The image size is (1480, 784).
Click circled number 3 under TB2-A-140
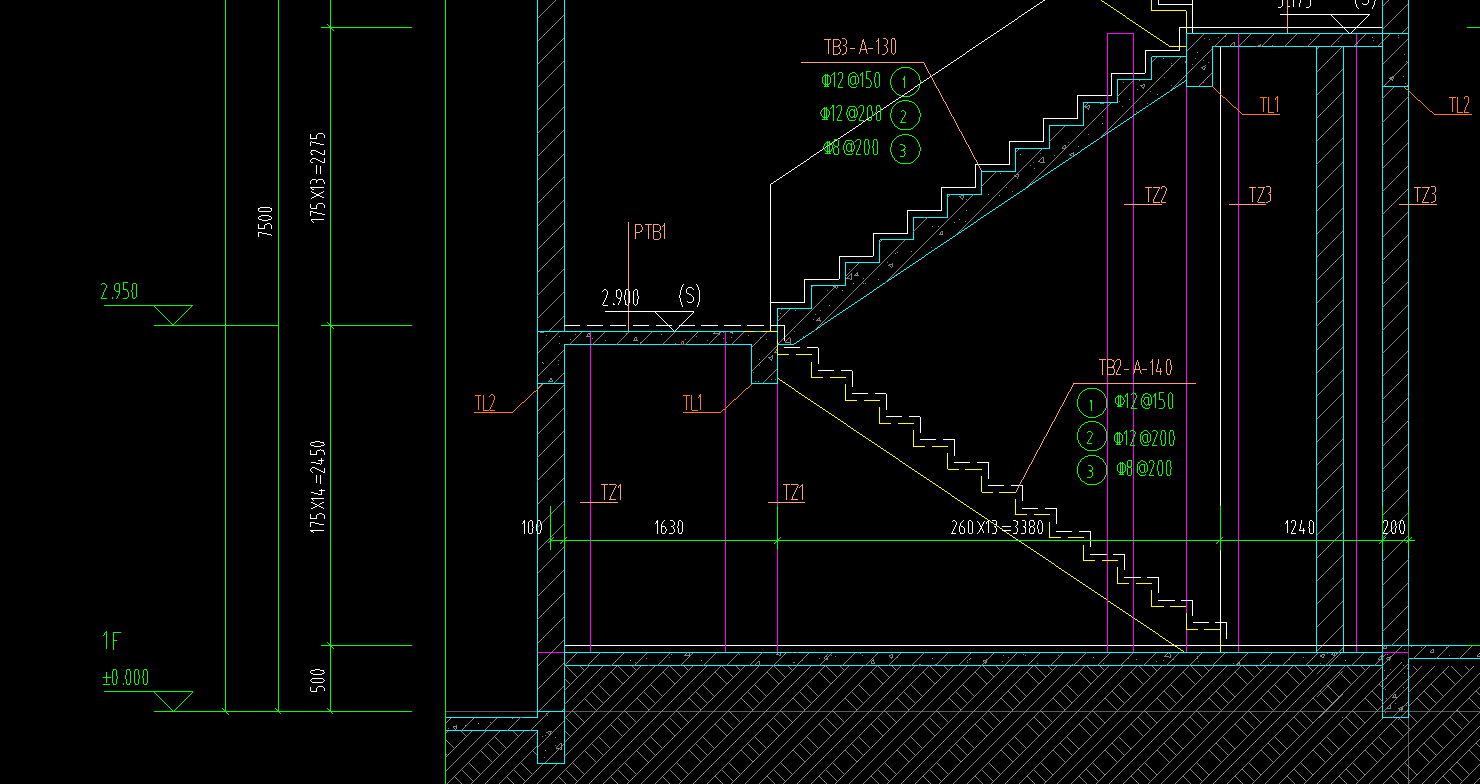pos(1090,470)
